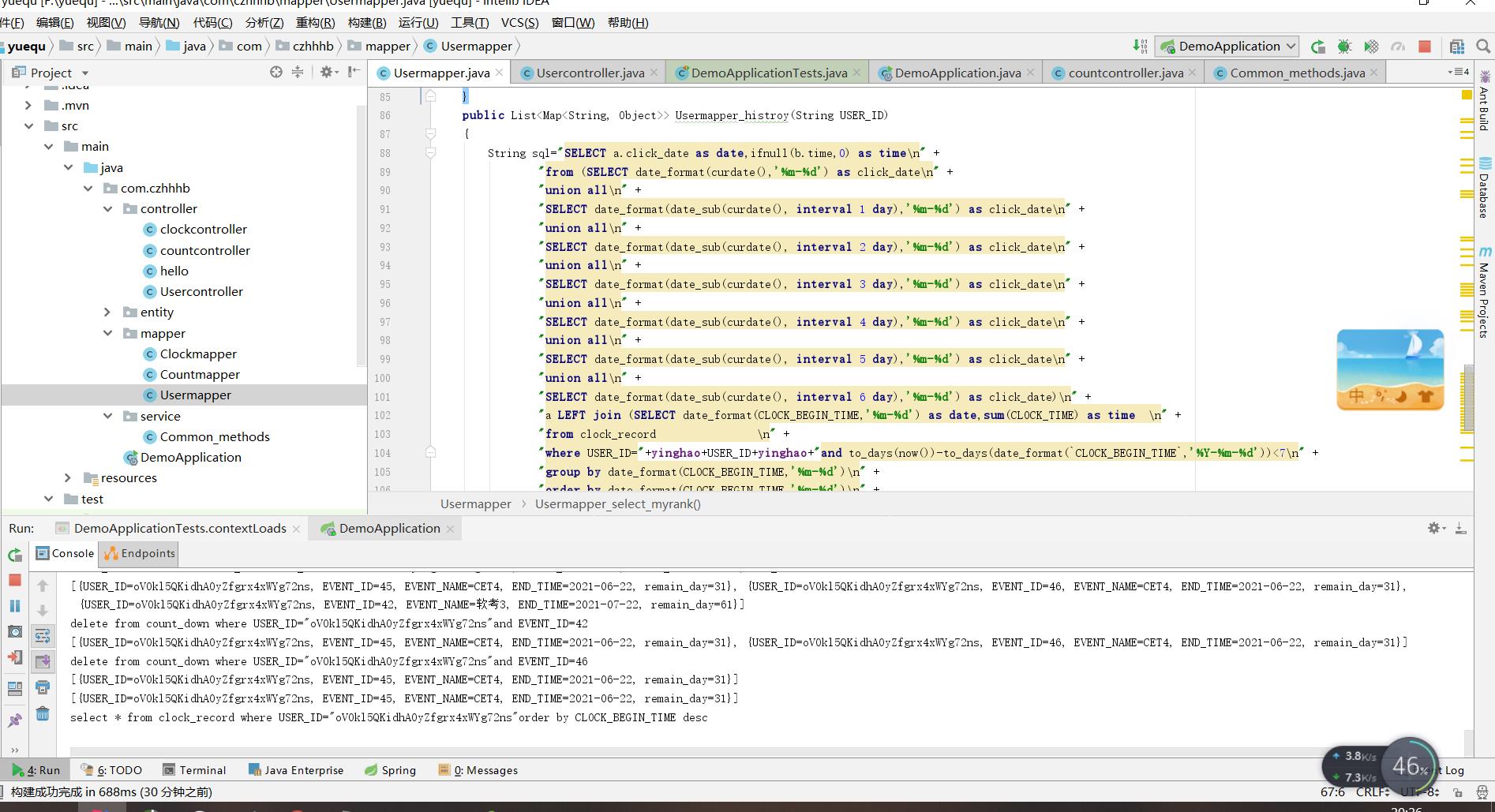The image size is (1495, 812).
Task: Hide the Run tool window
Action: [1461, 528]
